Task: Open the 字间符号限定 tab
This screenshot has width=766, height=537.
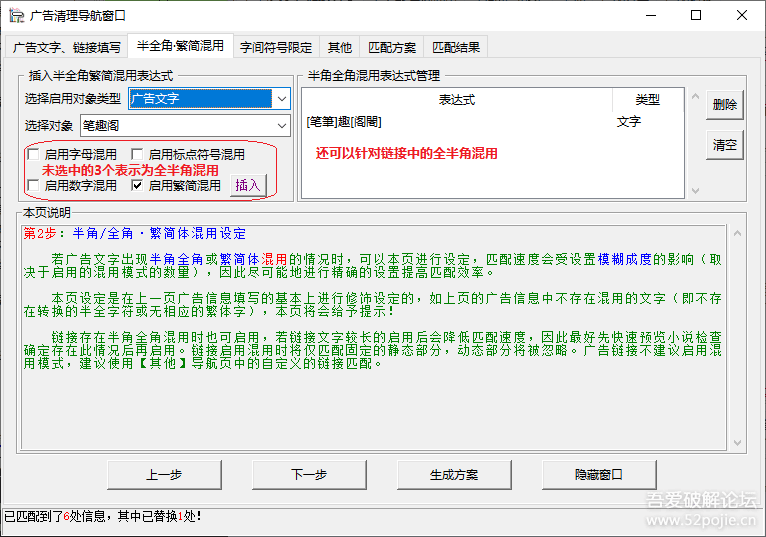Action: click(276, 47)
